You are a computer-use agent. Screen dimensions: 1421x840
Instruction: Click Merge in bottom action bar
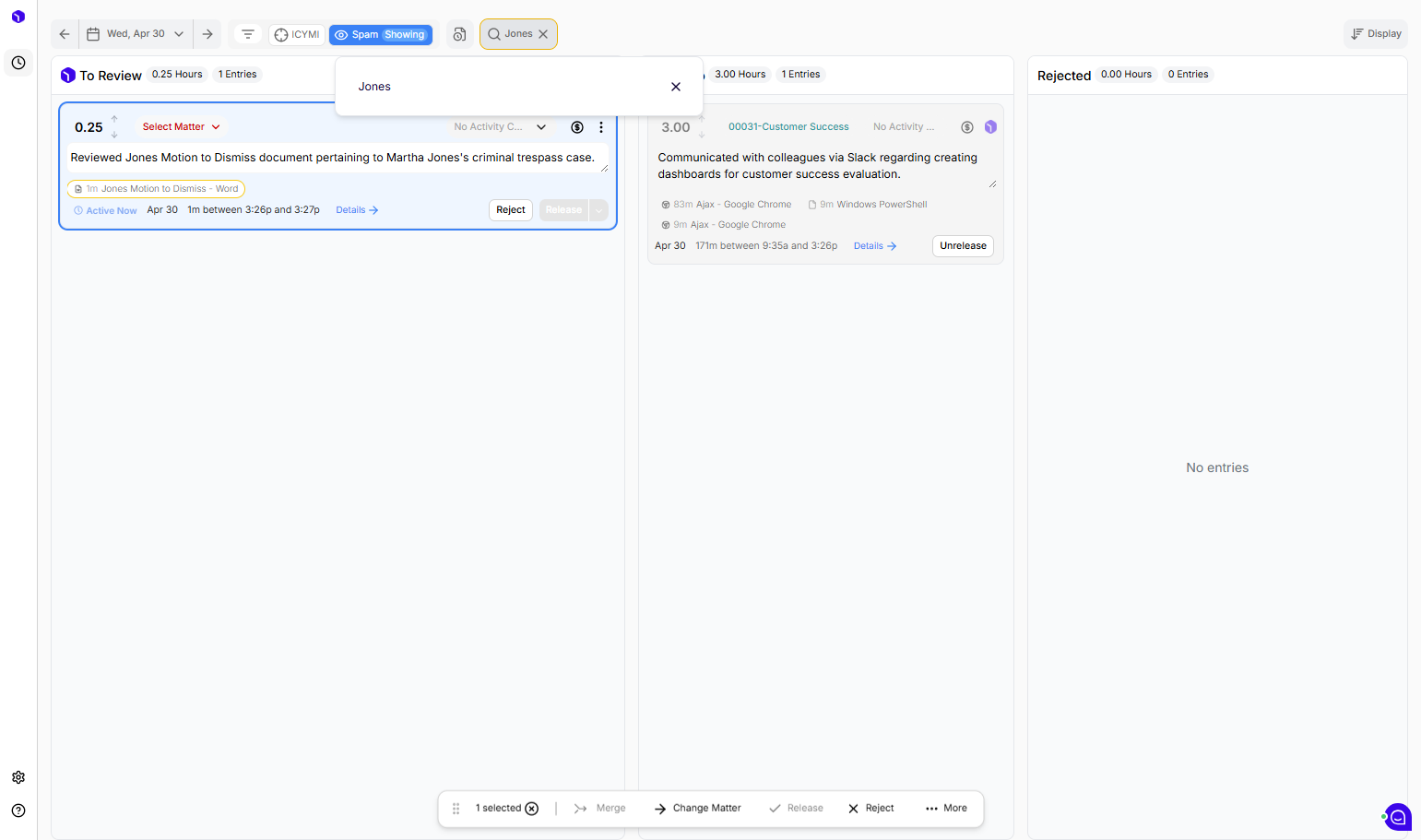[x=600, y=809]
